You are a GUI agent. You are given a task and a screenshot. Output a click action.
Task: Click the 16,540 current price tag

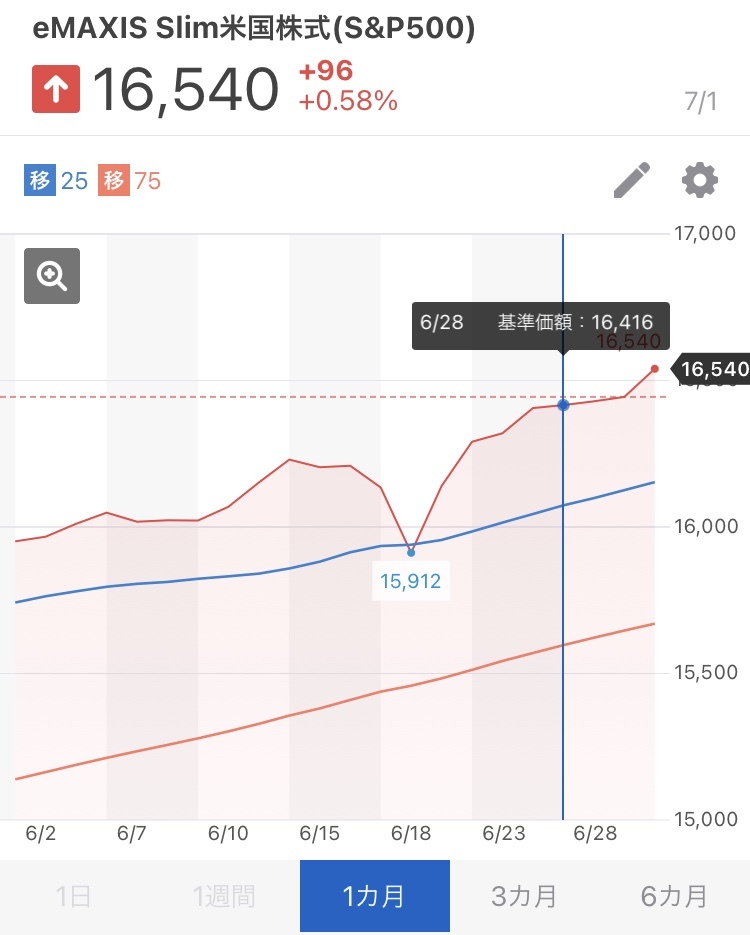click(713, 370)
